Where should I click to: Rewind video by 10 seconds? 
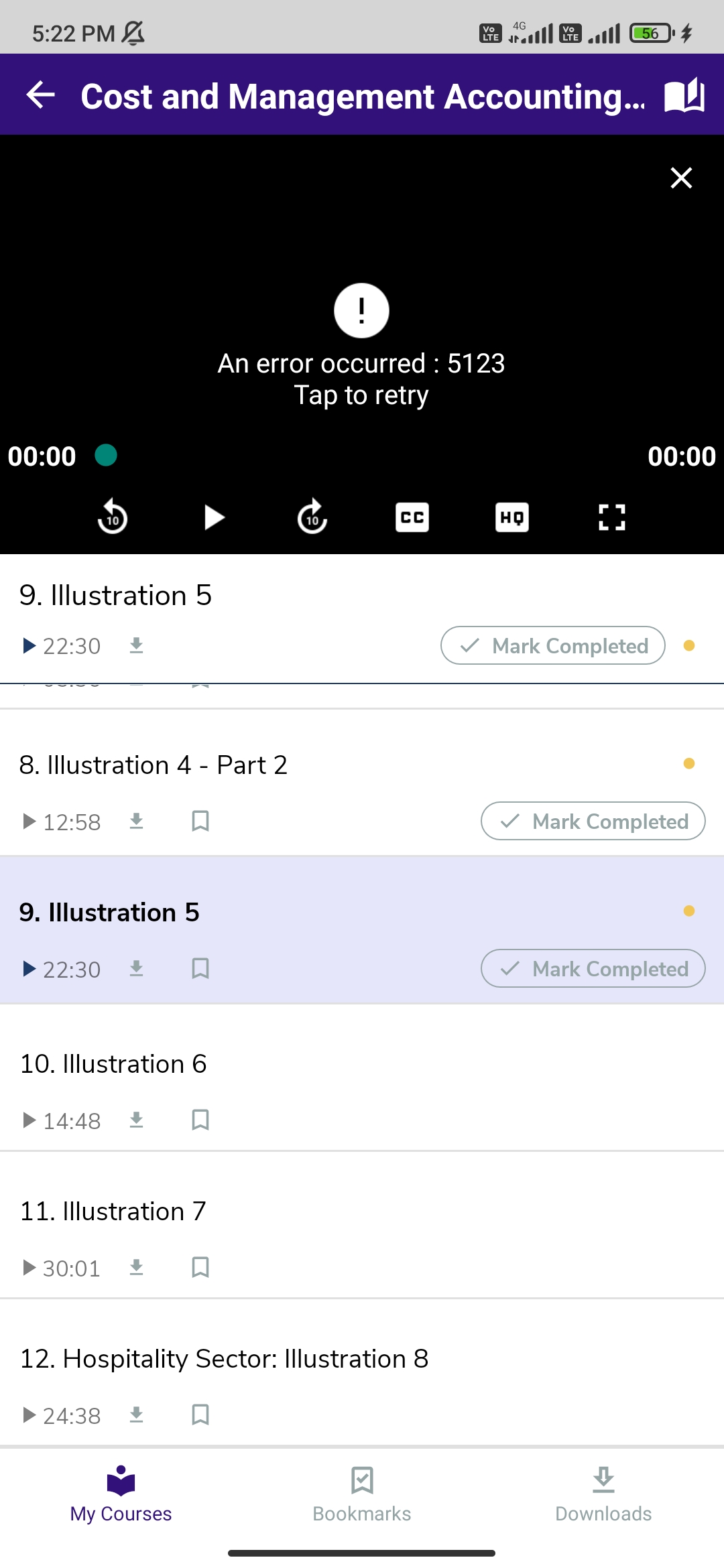tap(113, 517)
